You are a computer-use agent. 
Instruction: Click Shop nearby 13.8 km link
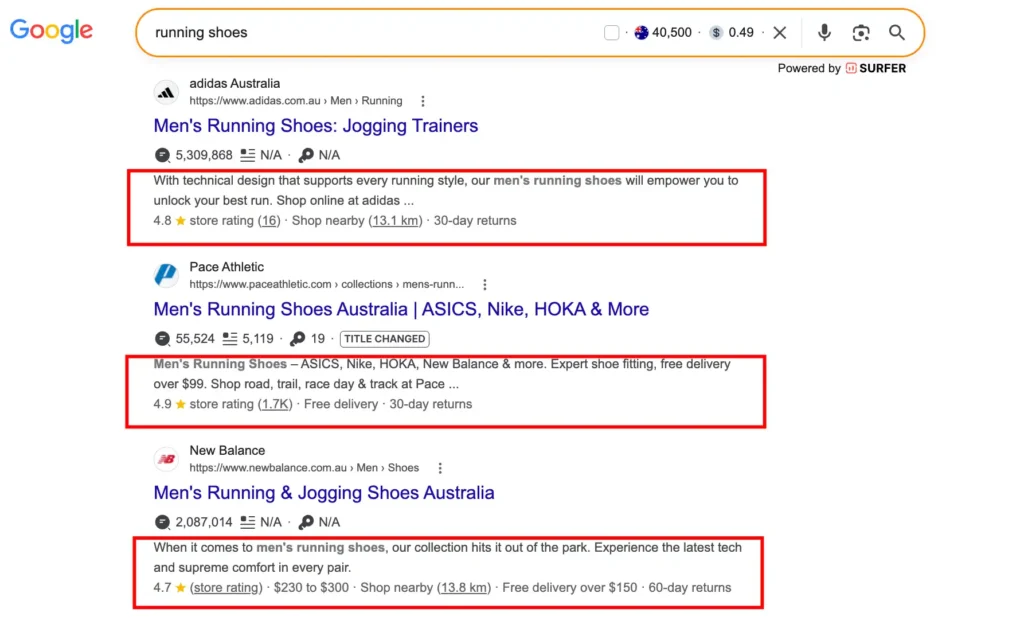(464, 588)
